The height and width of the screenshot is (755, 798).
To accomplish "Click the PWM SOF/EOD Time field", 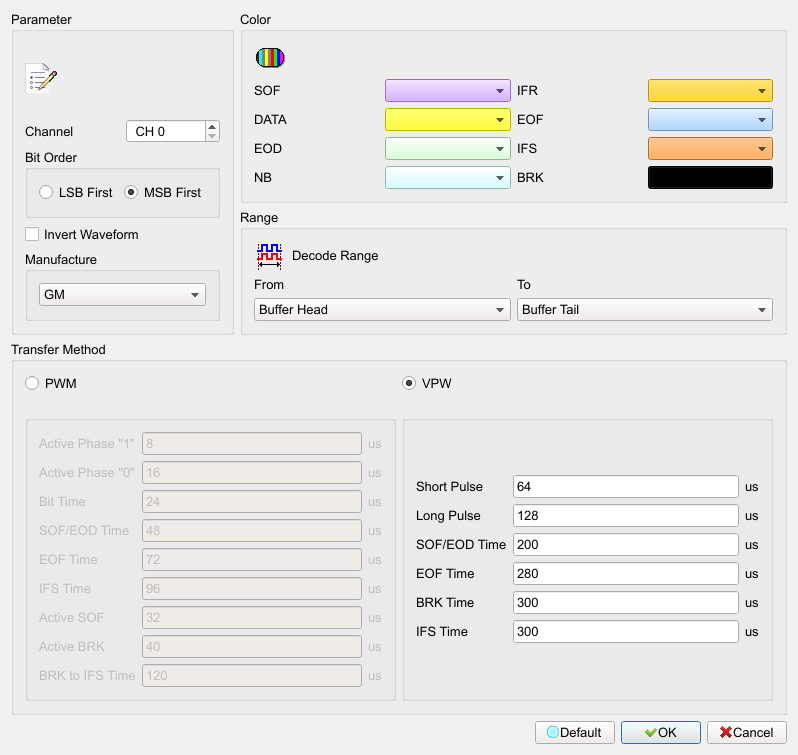I will tap(252, 531).
